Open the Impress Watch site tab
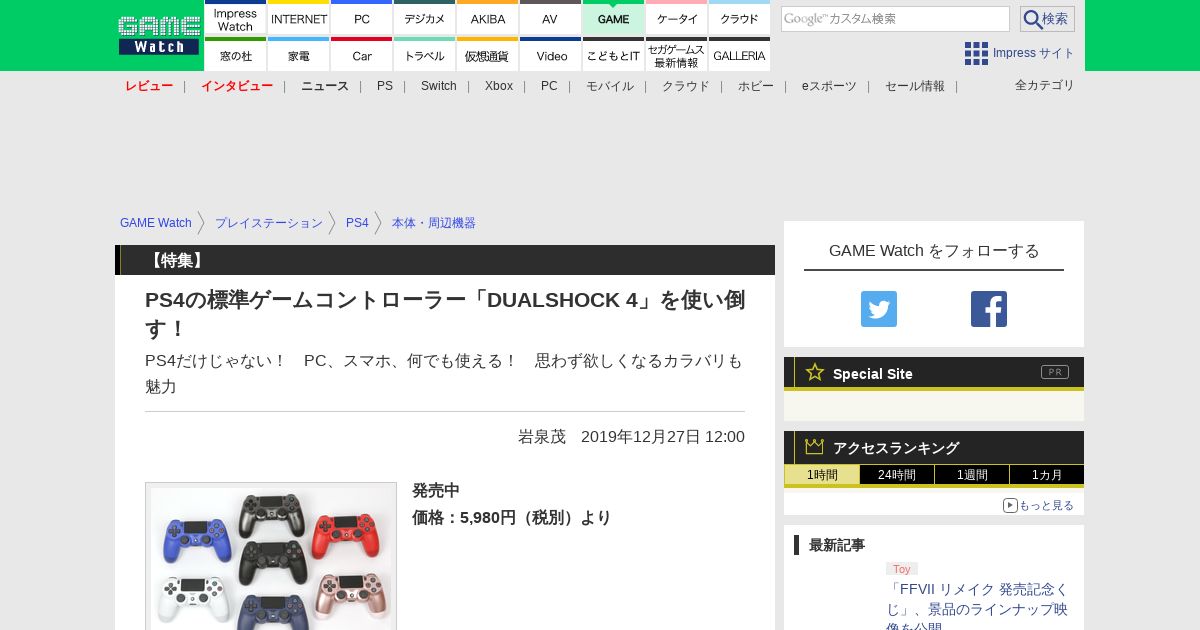Screen dimensions: 1200x630 [236, 18]
